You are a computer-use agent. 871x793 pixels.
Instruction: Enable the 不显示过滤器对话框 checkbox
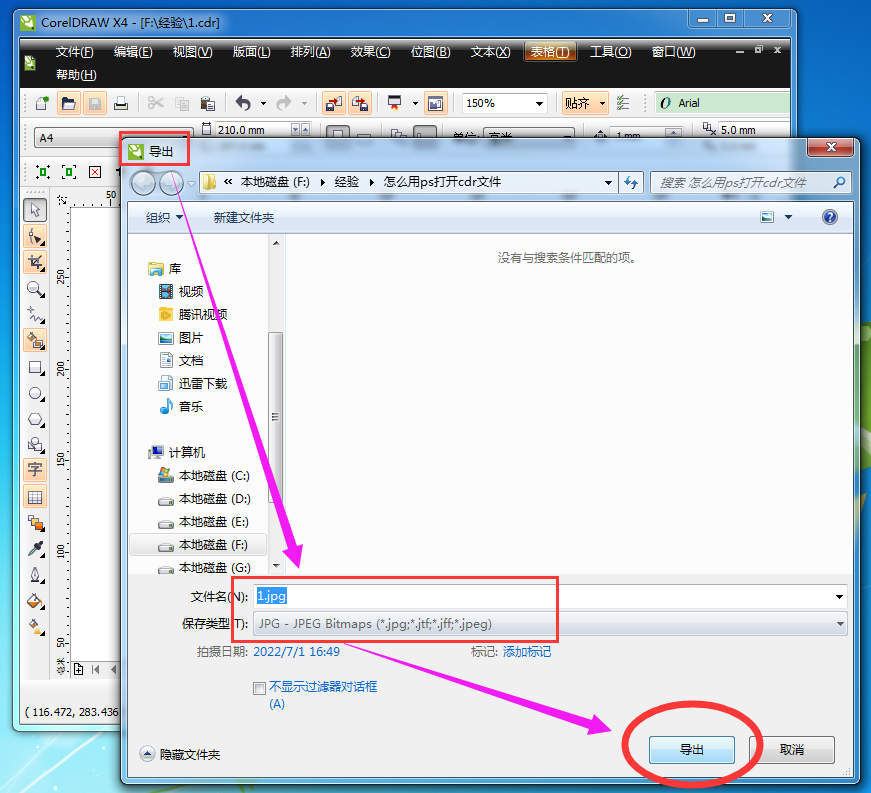(x=260, y=687)
